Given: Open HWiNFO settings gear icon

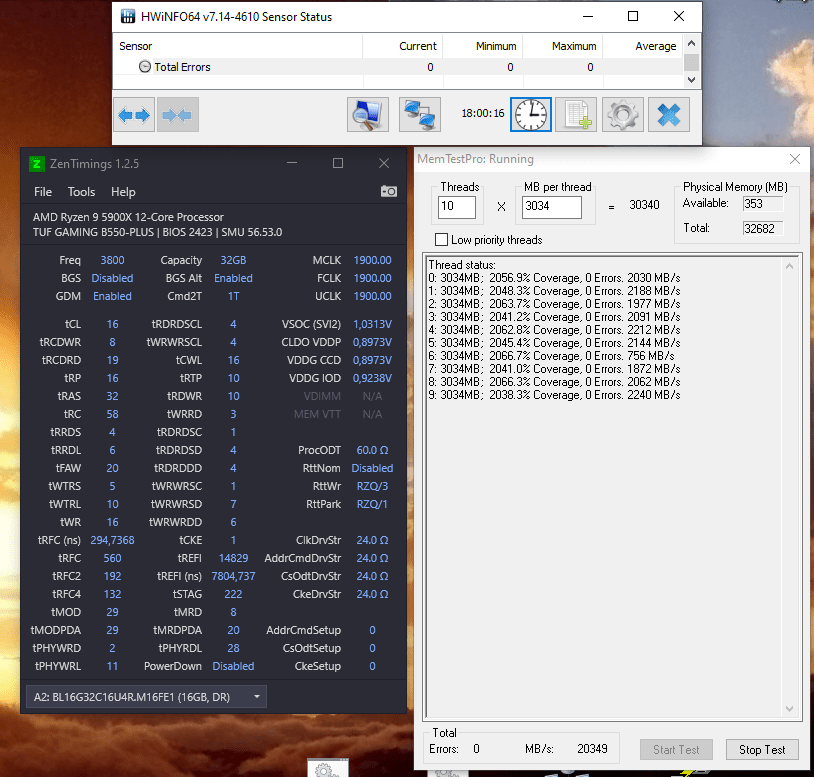Looking at the screenshot, I should pos(623,115).
